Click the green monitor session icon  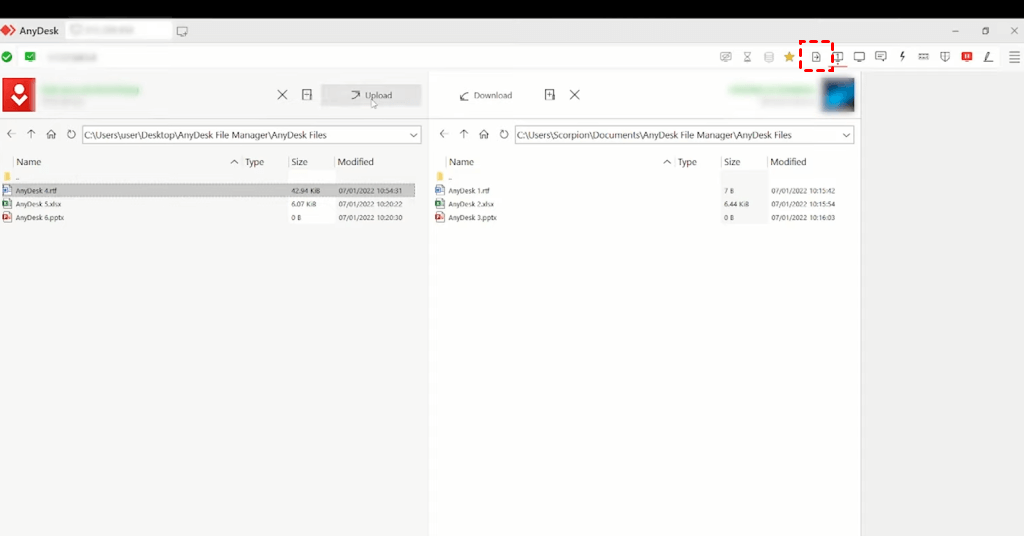[x=30, y=57]
